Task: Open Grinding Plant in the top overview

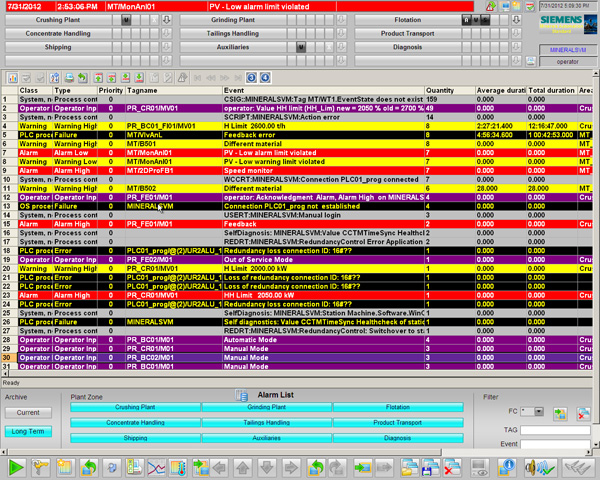Action: pos(231,19)
